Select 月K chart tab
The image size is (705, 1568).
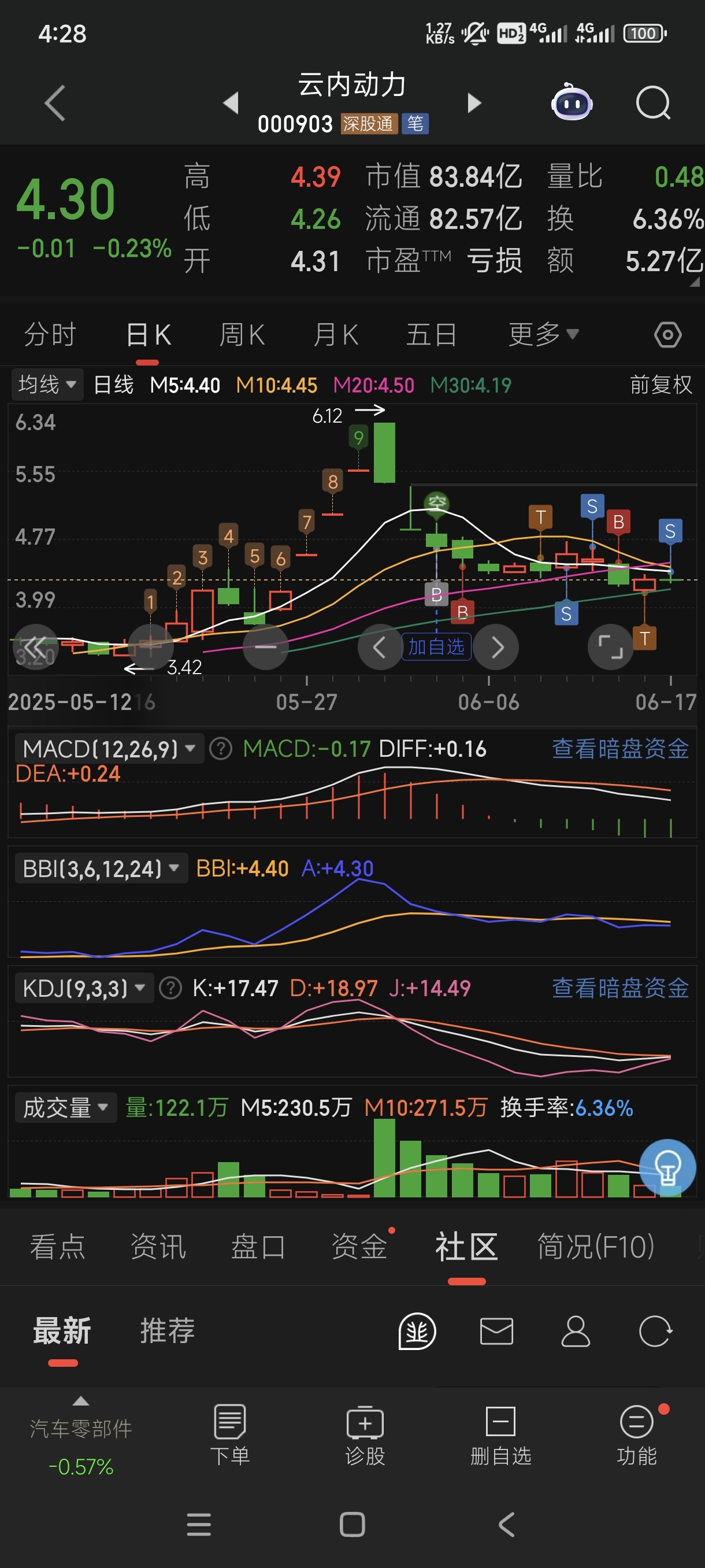[335, 335]
